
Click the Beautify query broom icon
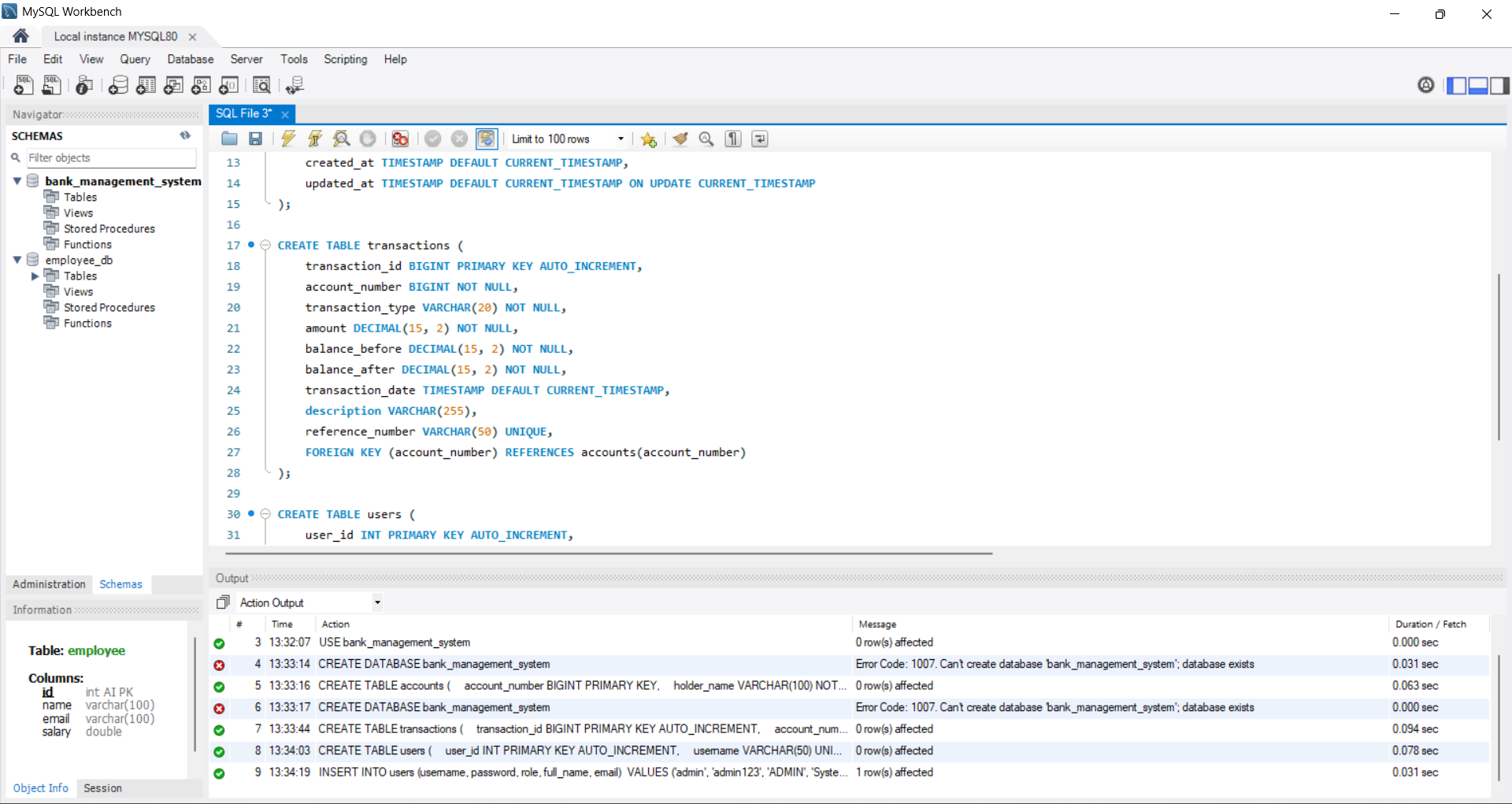(x=680, y=139)
